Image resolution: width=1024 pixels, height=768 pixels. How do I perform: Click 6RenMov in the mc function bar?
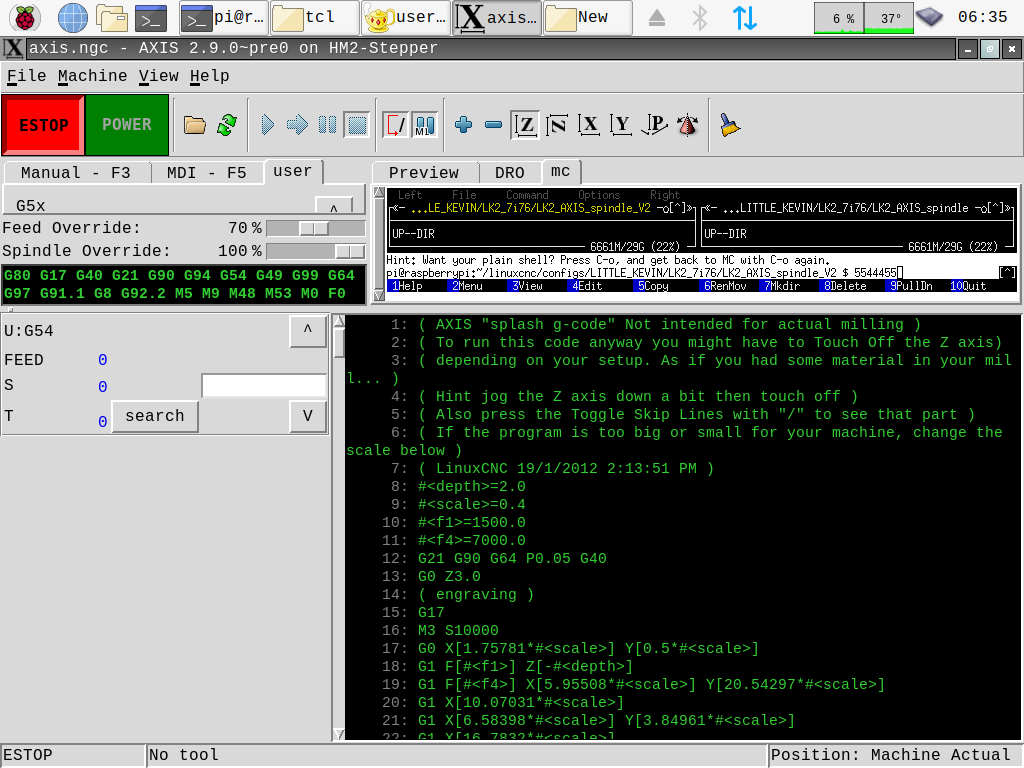pyautogui.click(x=723, y=286)
